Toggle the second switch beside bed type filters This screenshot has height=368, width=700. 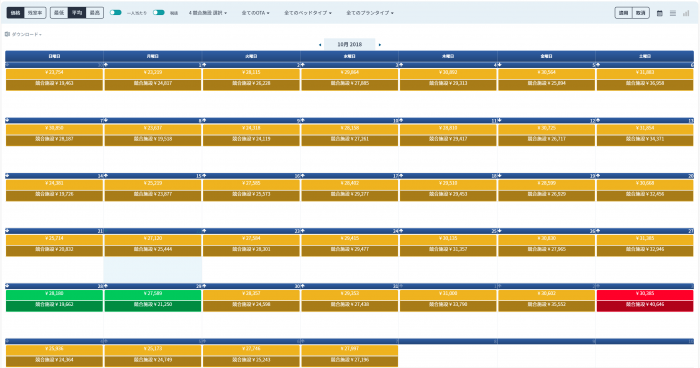(x=158, y=13)
